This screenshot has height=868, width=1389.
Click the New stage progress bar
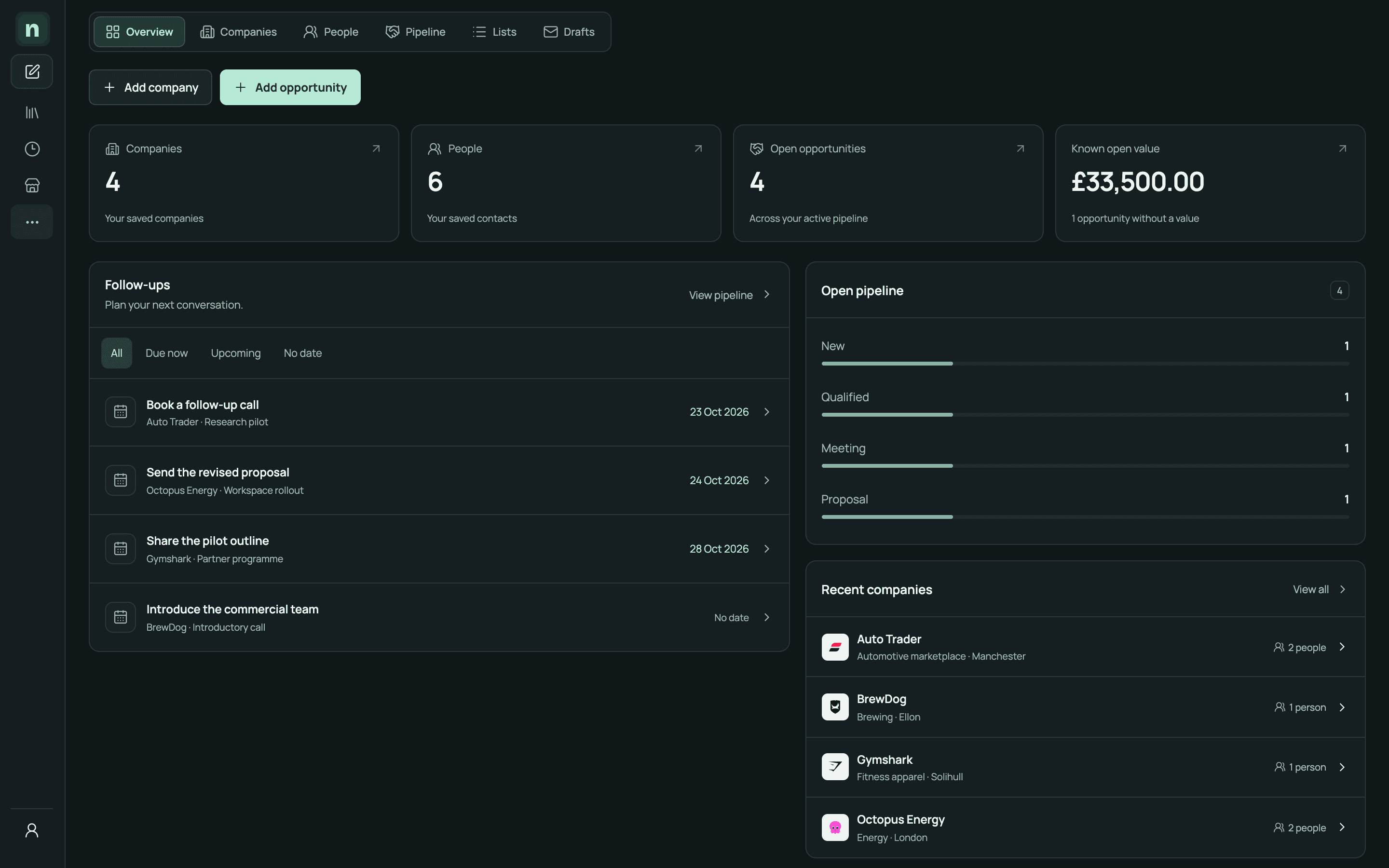pos(1085,364)
